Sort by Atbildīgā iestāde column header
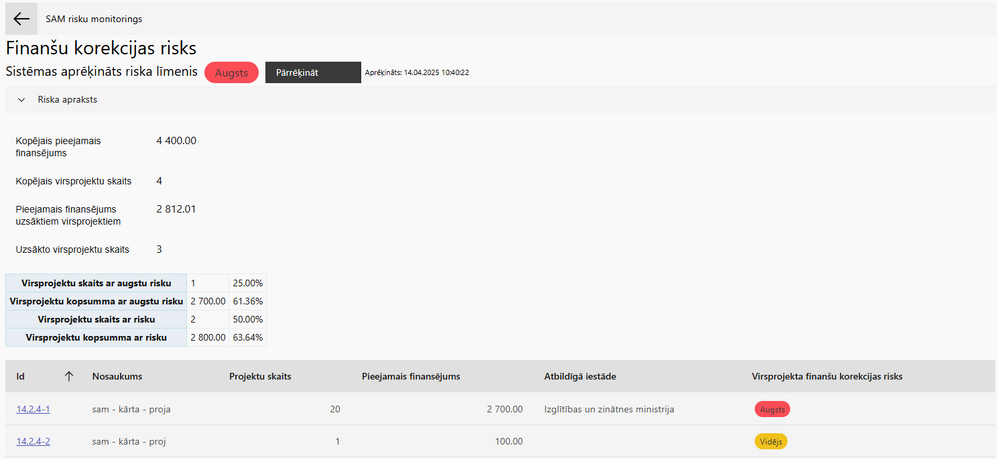998x460 pixels. 579,377
